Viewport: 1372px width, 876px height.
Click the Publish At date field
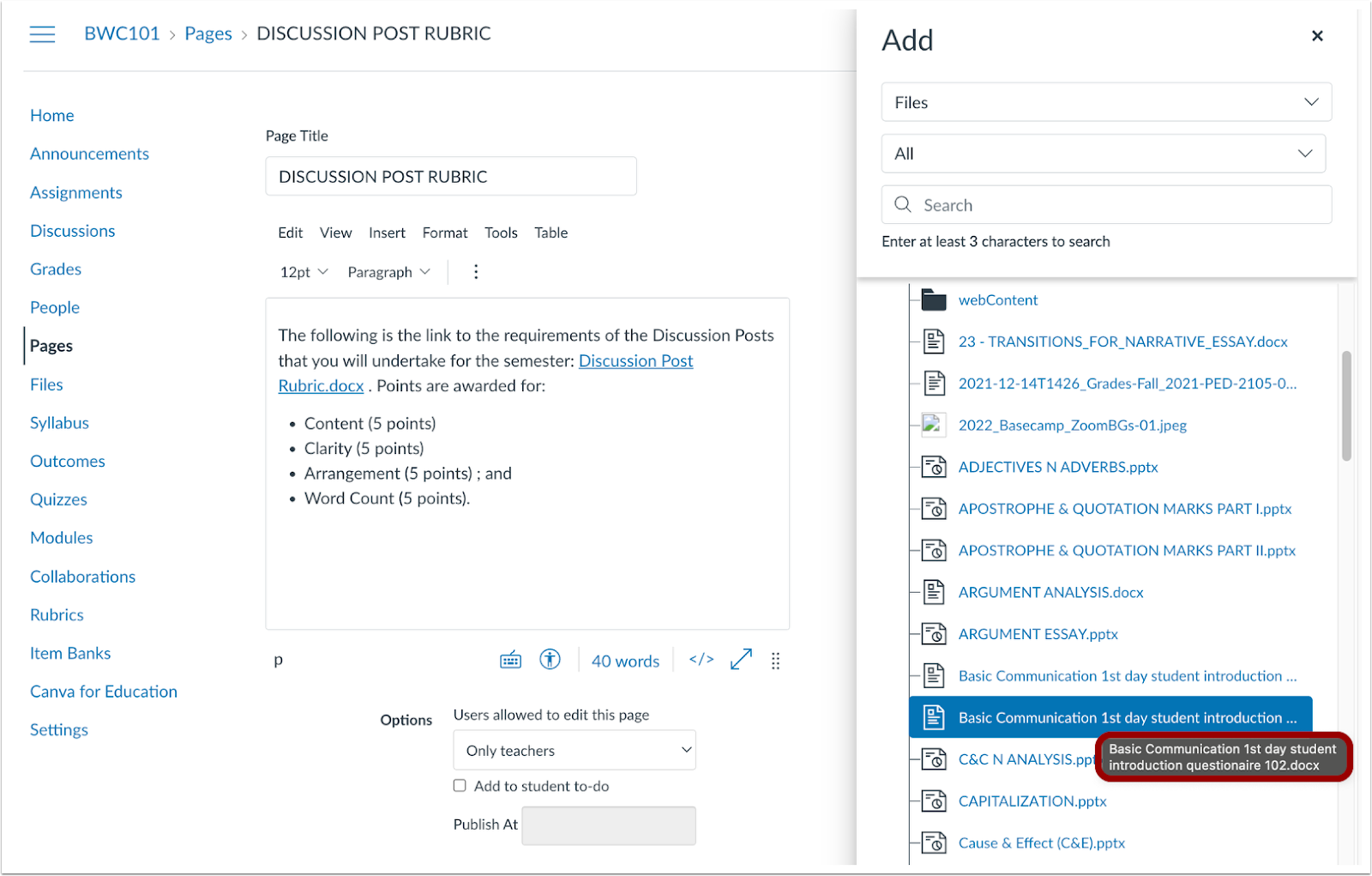(x=609, y=825)
